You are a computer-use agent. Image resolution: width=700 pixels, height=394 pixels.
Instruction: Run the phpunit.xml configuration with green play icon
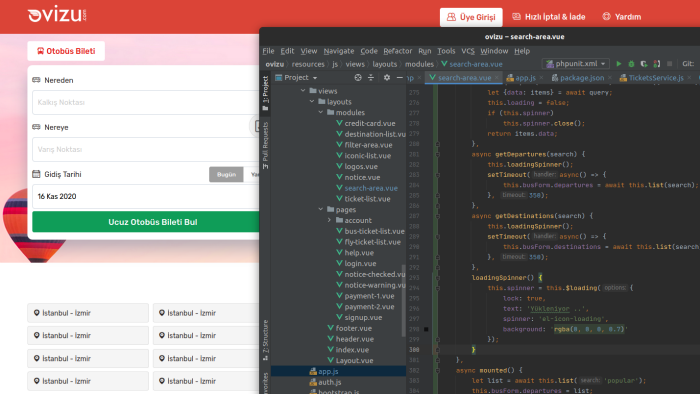(x=619, y=64)
